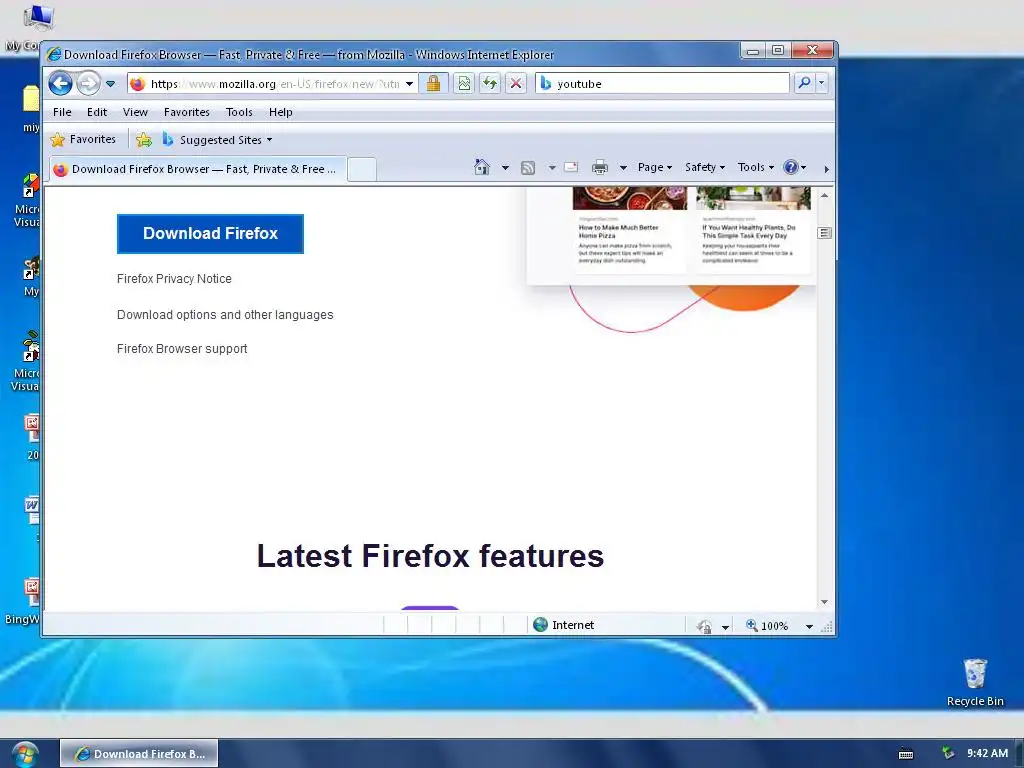Click the Recycle Bin desktop icon
This screenshot has height=768, width=1024.
point(975,682)
